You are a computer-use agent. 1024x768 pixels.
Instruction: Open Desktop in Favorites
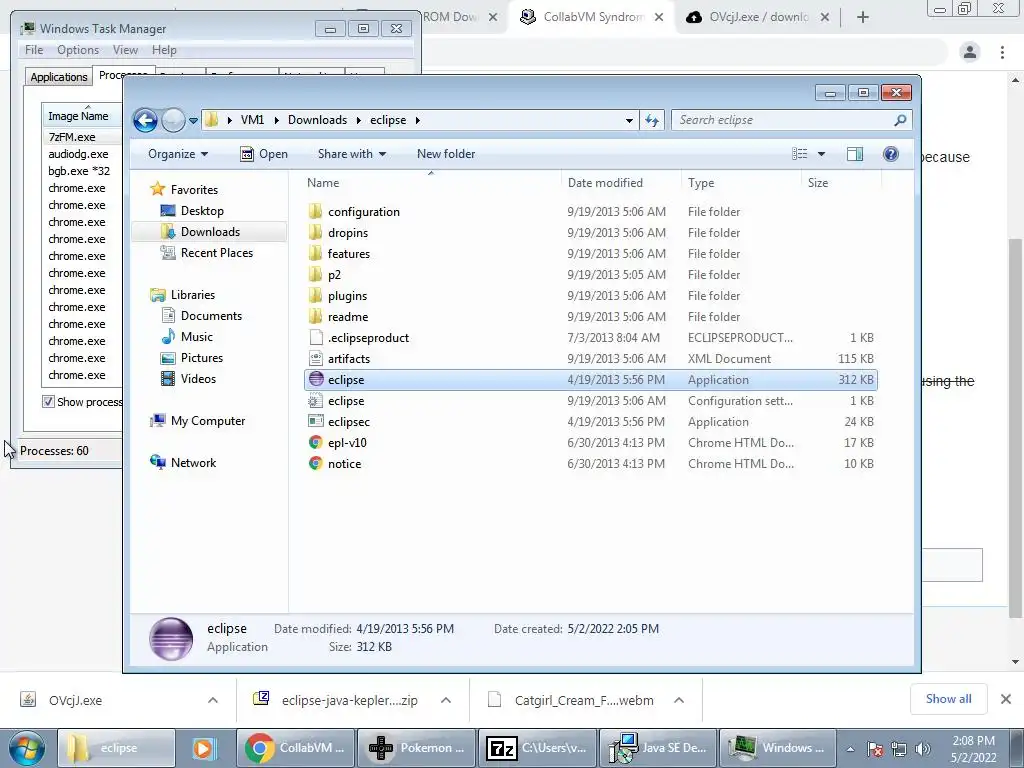coord(202,211)
